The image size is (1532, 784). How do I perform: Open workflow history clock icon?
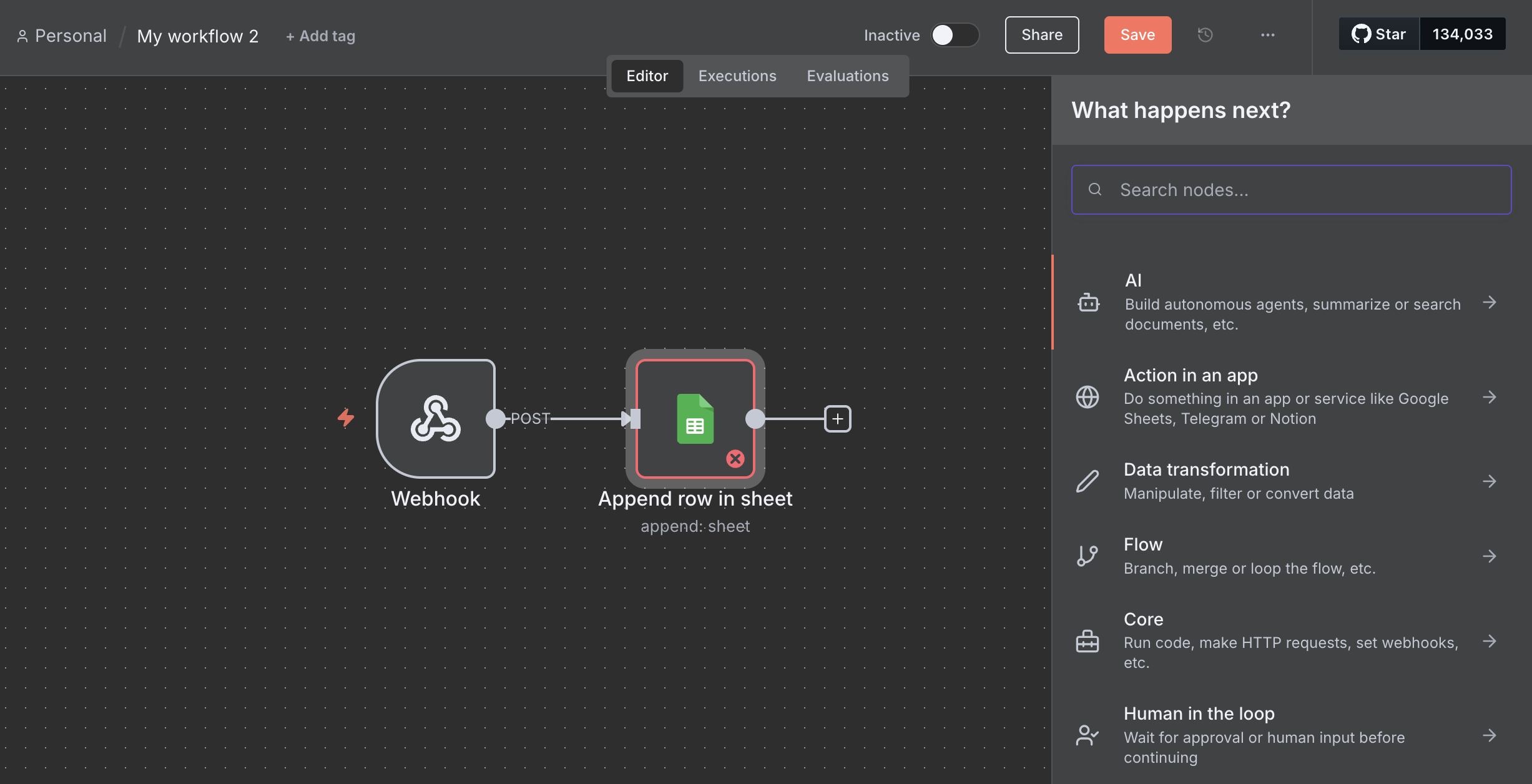pyautogui.click(x=1205, y=35)
